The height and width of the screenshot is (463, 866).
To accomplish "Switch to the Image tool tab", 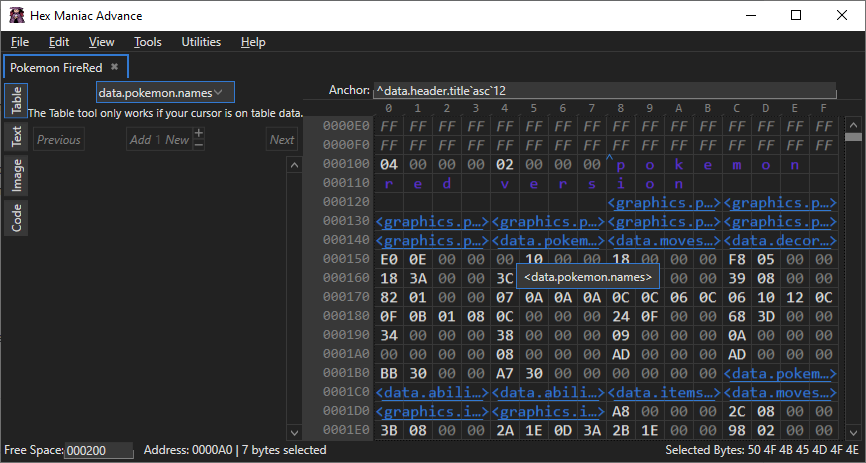I will (x=16, y=175).
